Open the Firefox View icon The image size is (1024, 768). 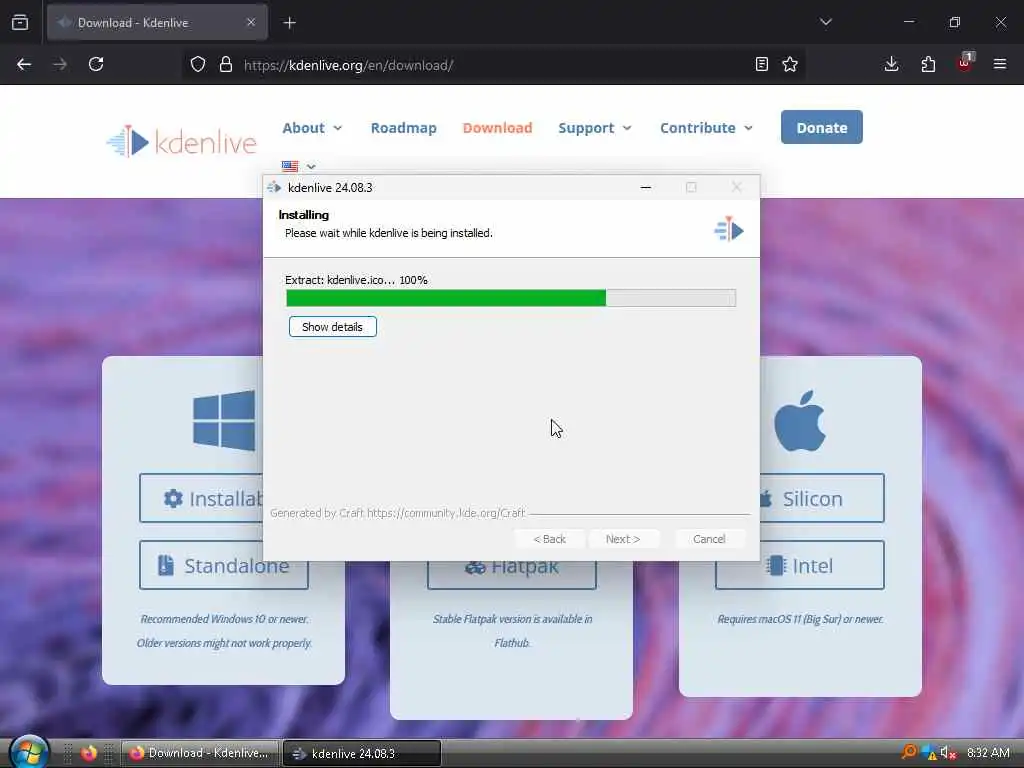click(20, 22)
